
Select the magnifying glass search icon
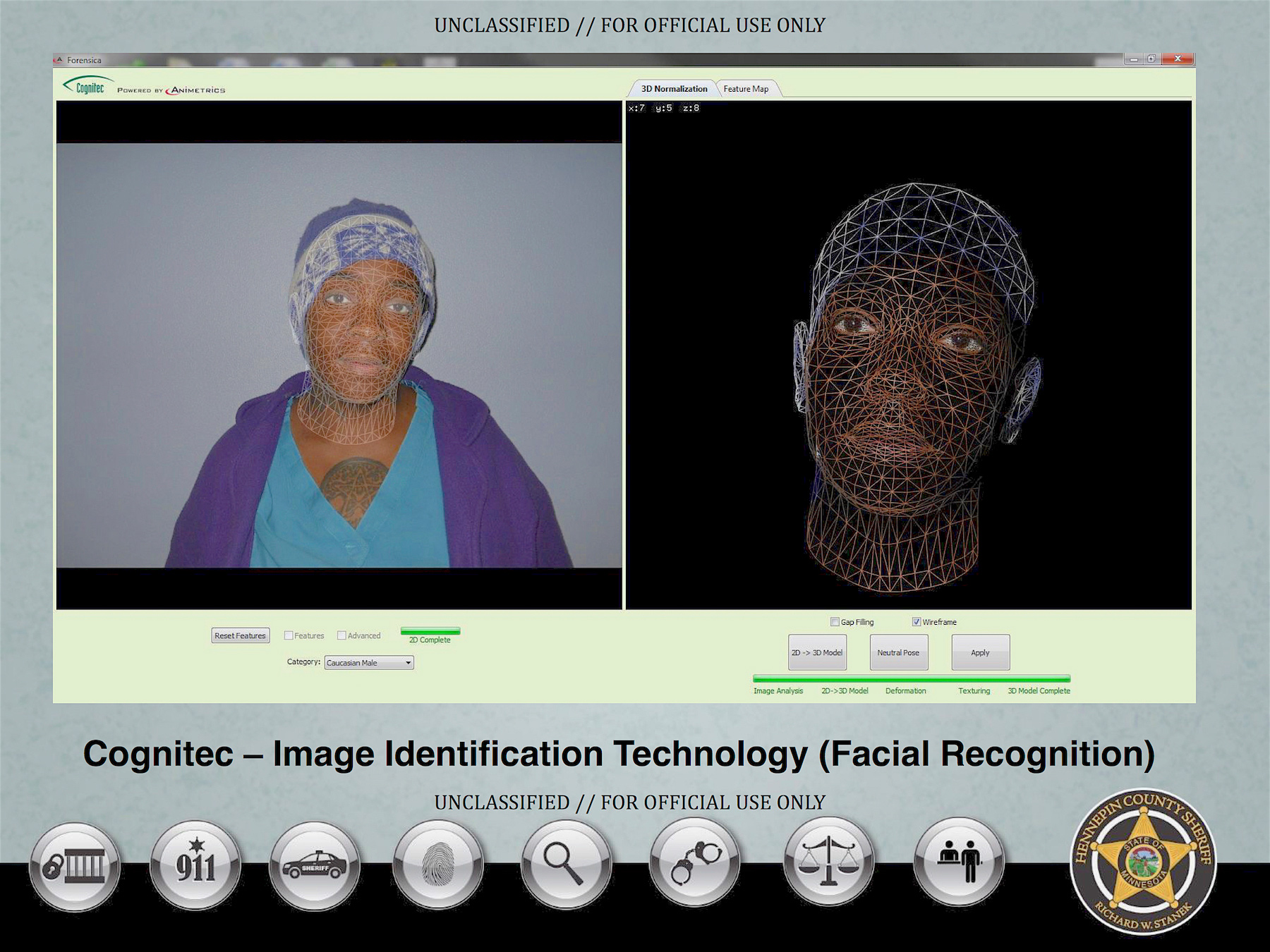[566, 864]
